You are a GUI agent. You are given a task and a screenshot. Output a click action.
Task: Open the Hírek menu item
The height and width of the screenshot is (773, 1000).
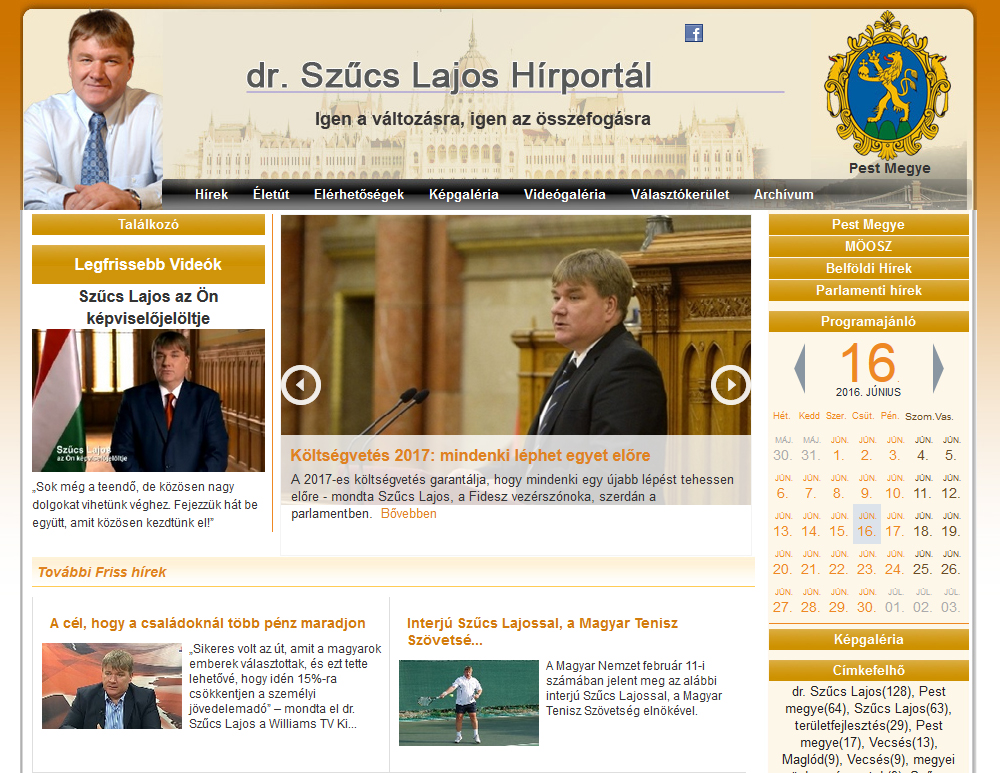tap(211, 195)
